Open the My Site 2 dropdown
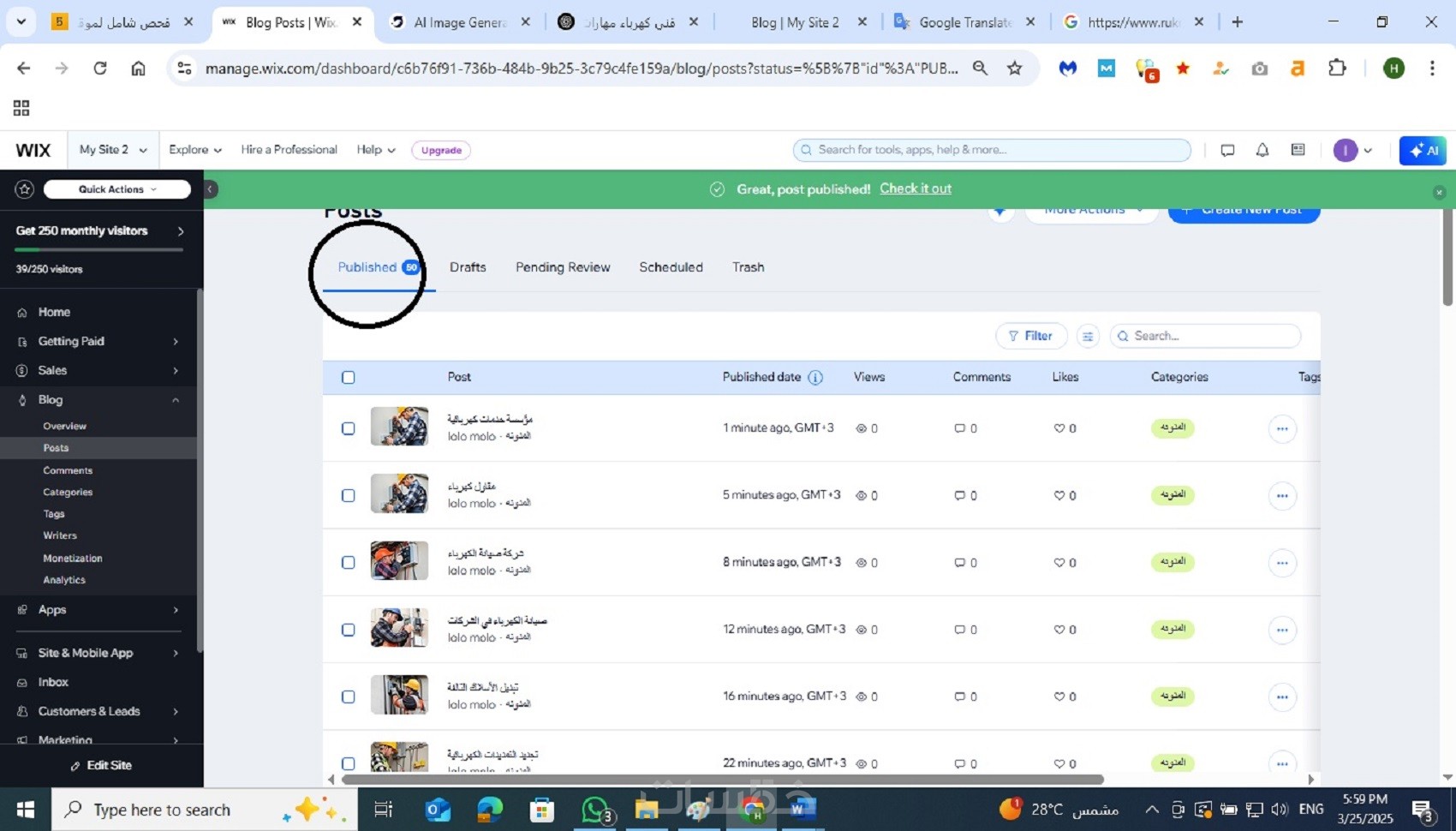1456x831 pixels. point(113,150)
